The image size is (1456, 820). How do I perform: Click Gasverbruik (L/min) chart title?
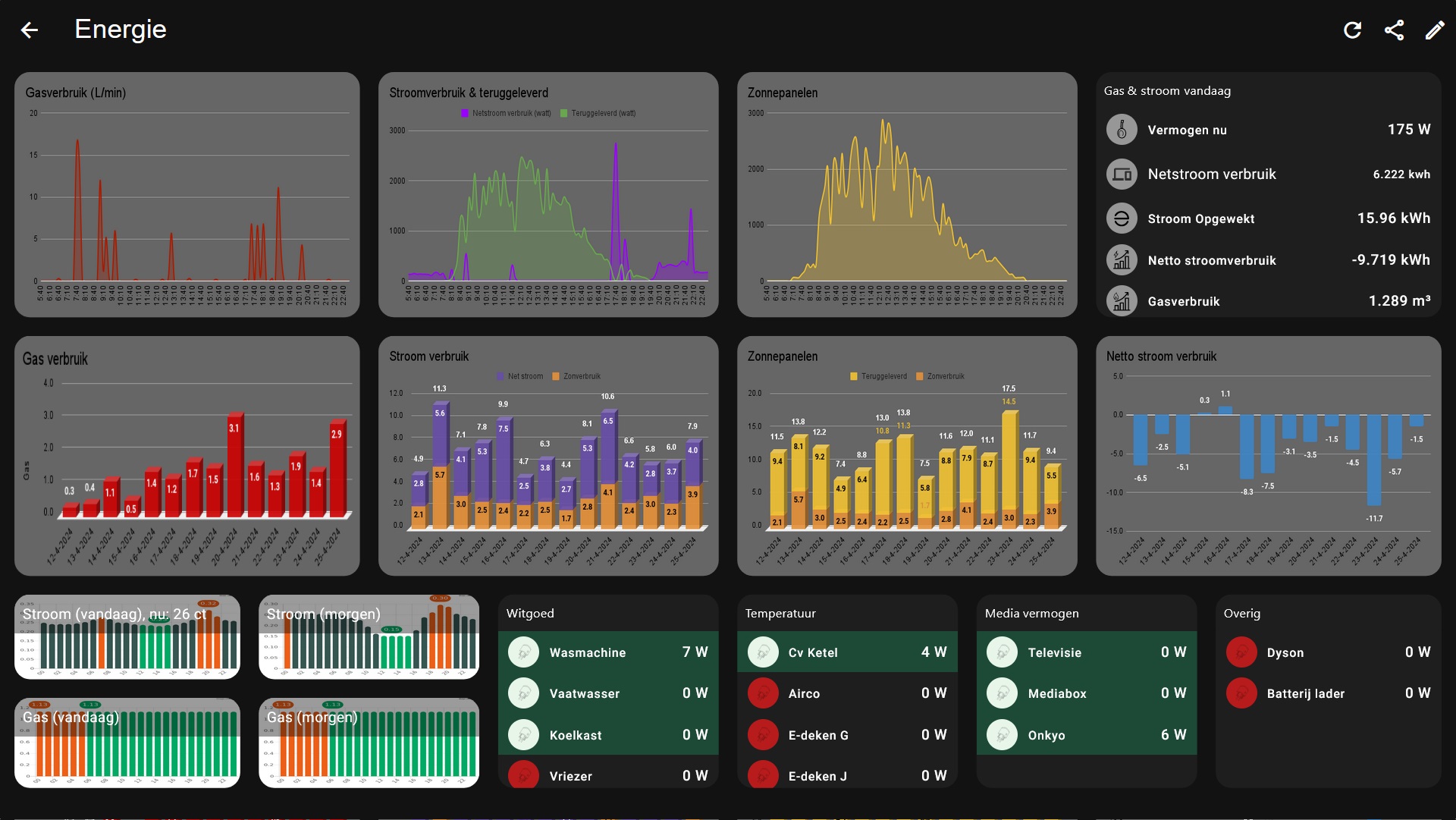coord(76,93)
